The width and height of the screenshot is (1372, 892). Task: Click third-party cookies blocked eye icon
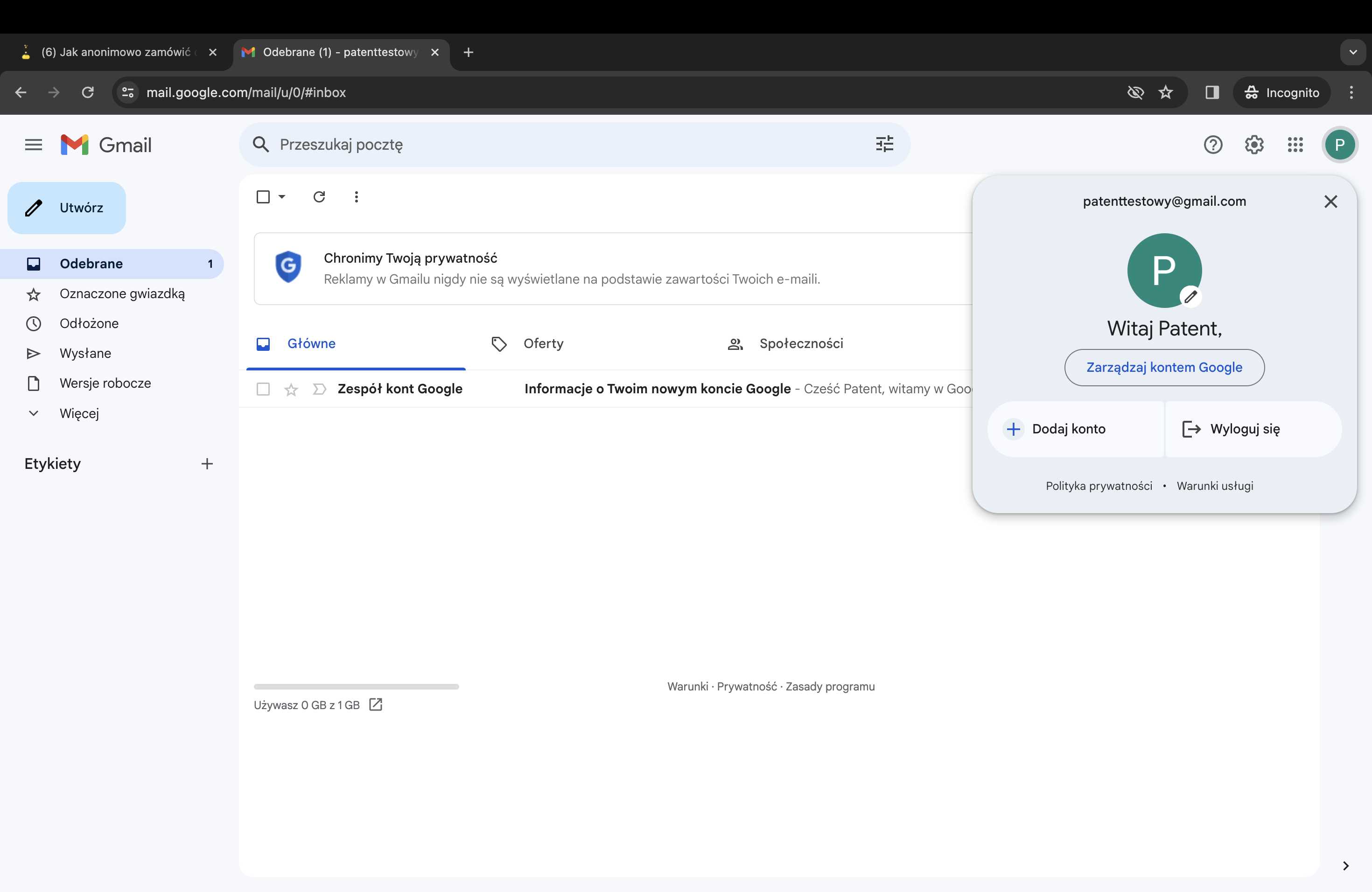click(x=1135, y=92)
